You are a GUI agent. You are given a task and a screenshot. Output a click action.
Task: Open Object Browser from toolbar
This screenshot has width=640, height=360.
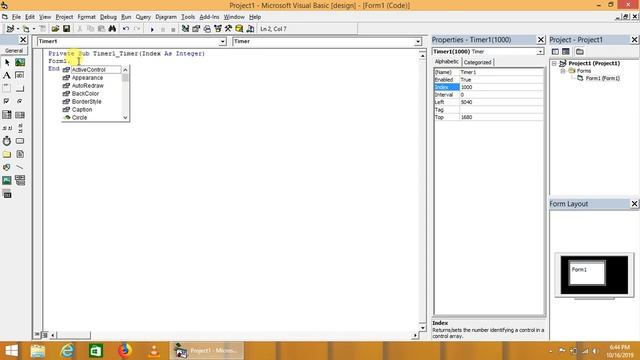tap(218, 29)
